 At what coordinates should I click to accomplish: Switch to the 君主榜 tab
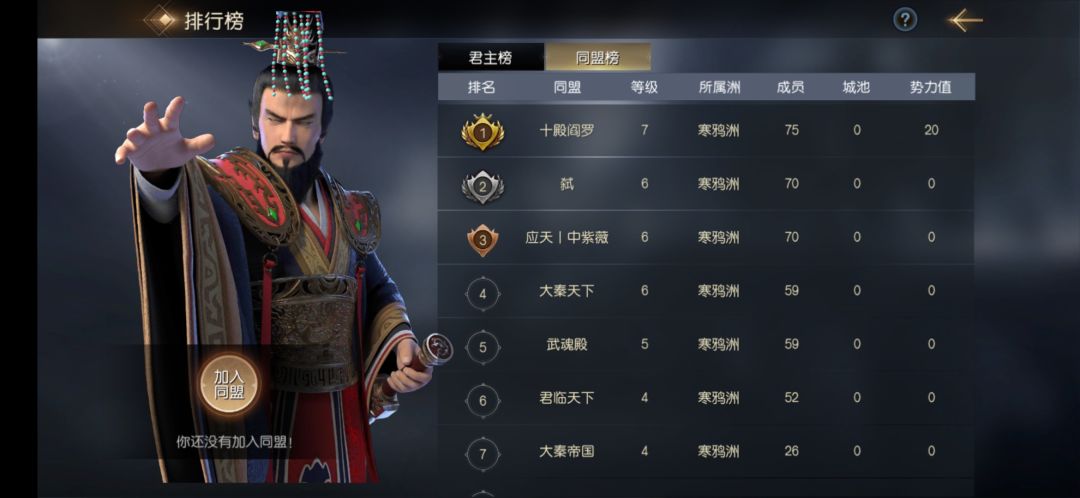point(490,58)
